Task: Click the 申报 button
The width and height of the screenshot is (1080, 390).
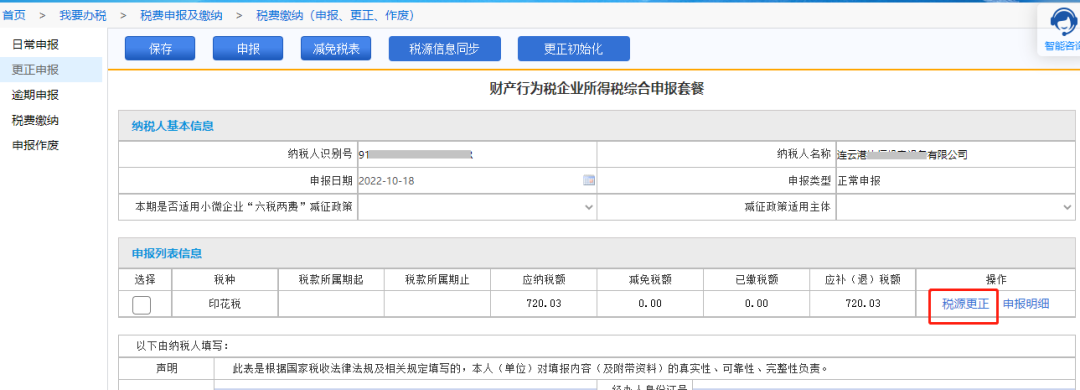Action: [248, 49]
